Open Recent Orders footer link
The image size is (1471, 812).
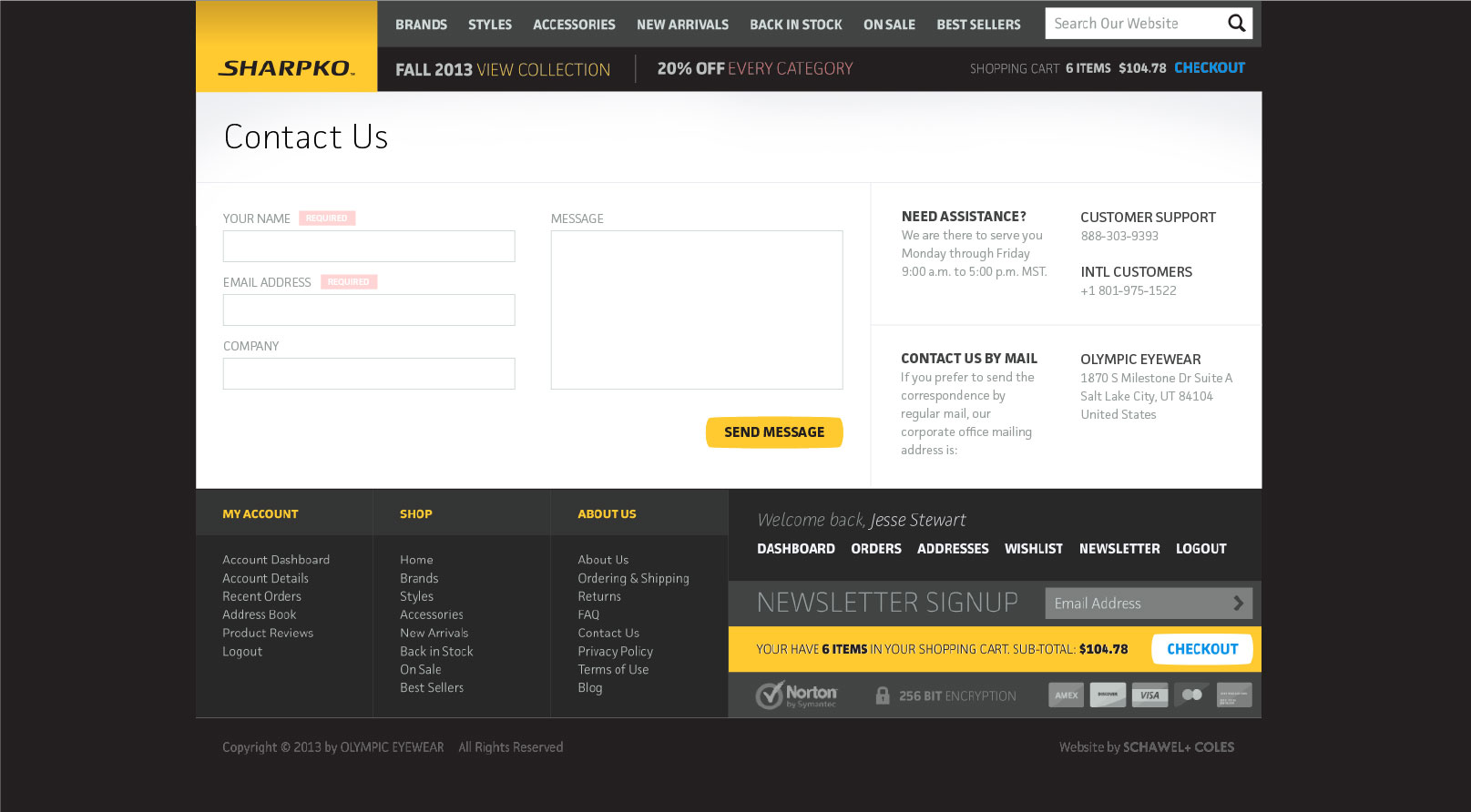click(x=261, y=596)
